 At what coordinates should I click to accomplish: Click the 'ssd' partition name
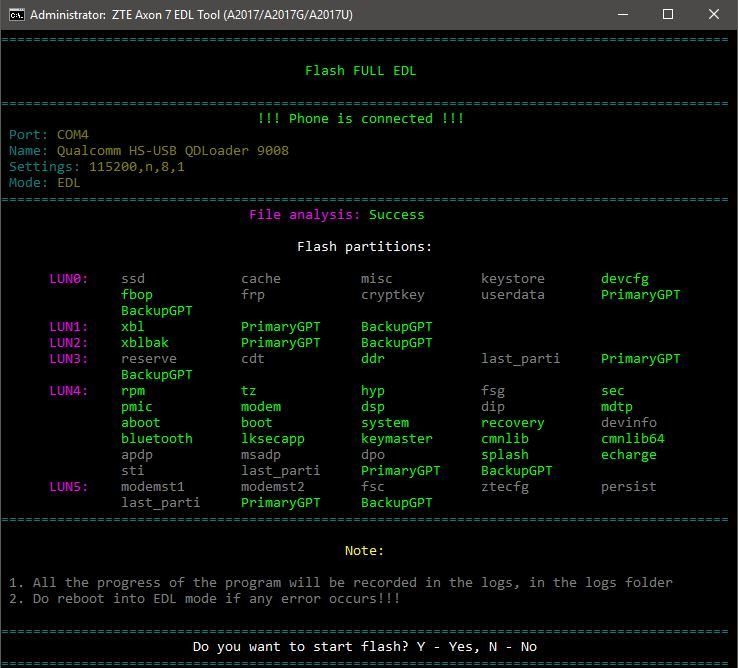click(133, 279)
